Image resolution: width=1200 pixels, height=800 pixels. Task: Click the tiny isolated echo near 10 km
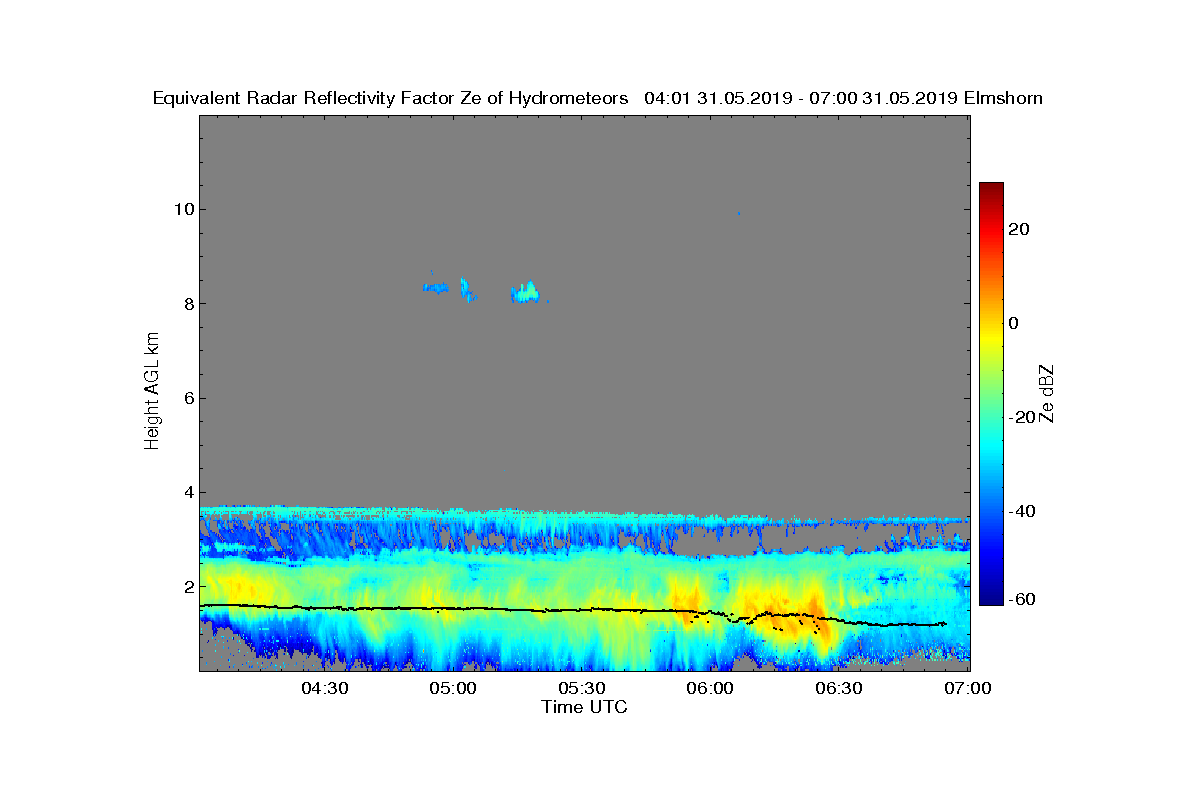tap(738, 213)
